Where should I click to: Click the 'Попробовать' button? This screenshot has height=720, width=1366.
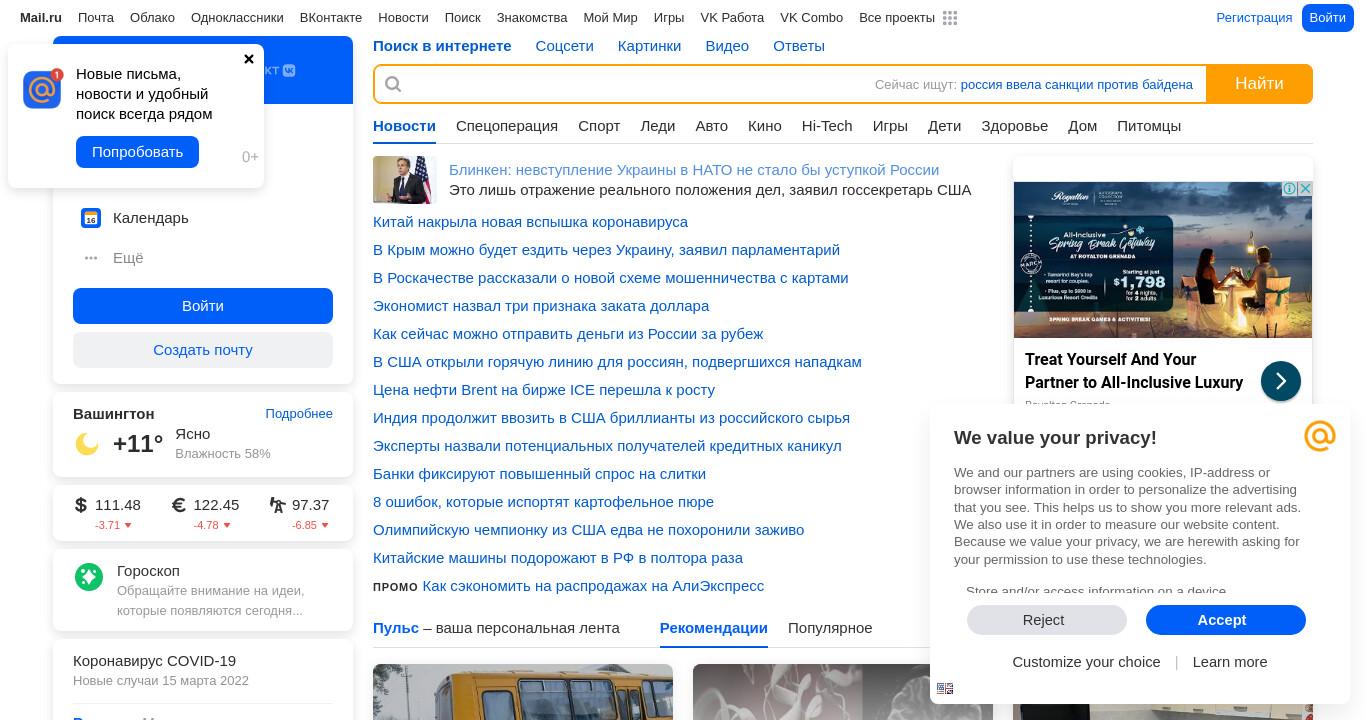137,152
